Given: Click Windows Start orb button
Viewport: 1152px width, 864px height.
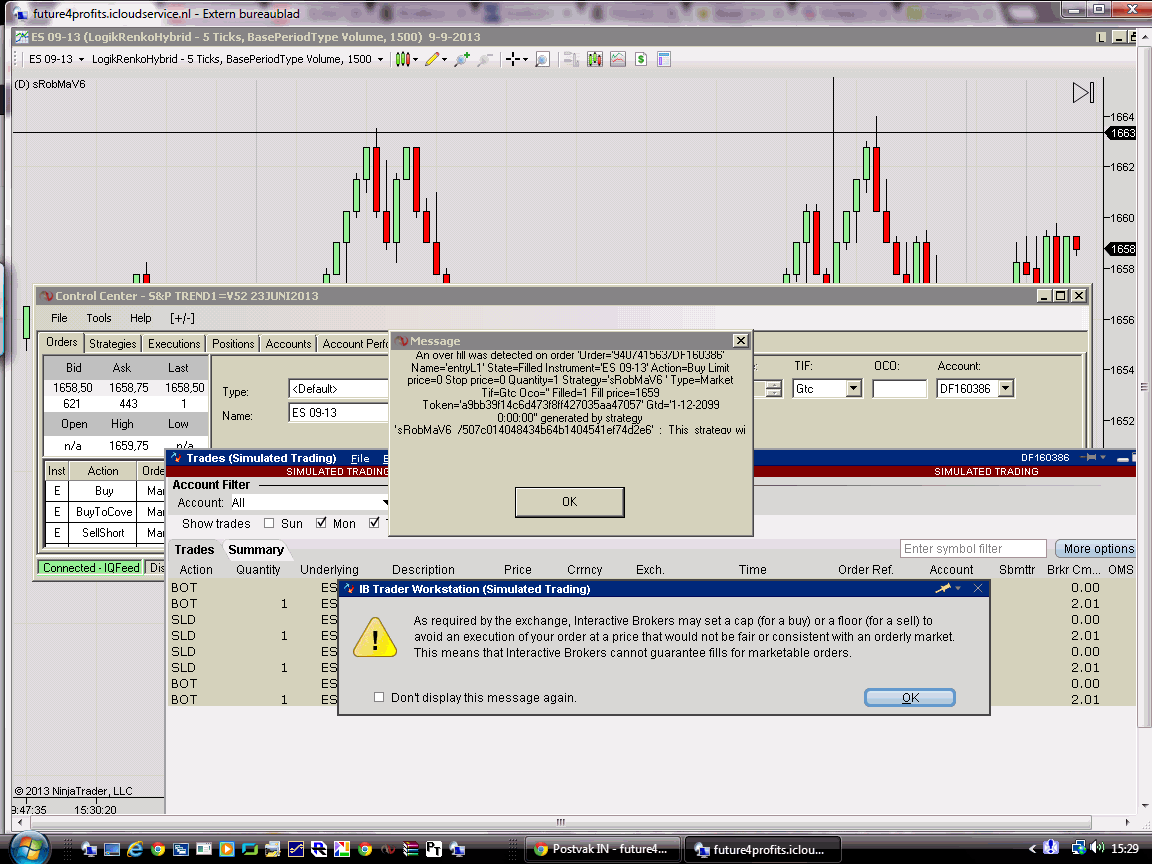Looking at the screenshot, I should [30, 848].
